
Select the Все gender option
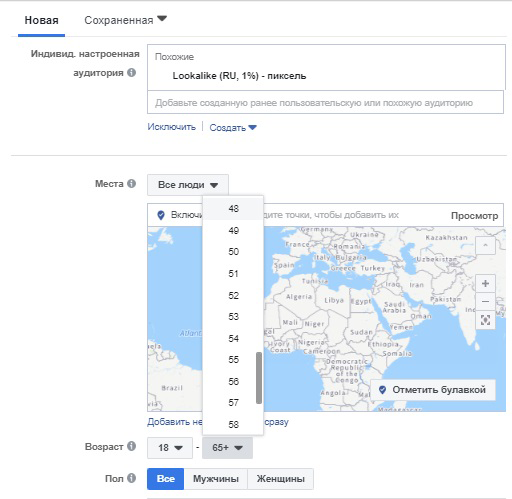(x=166, y=479)
